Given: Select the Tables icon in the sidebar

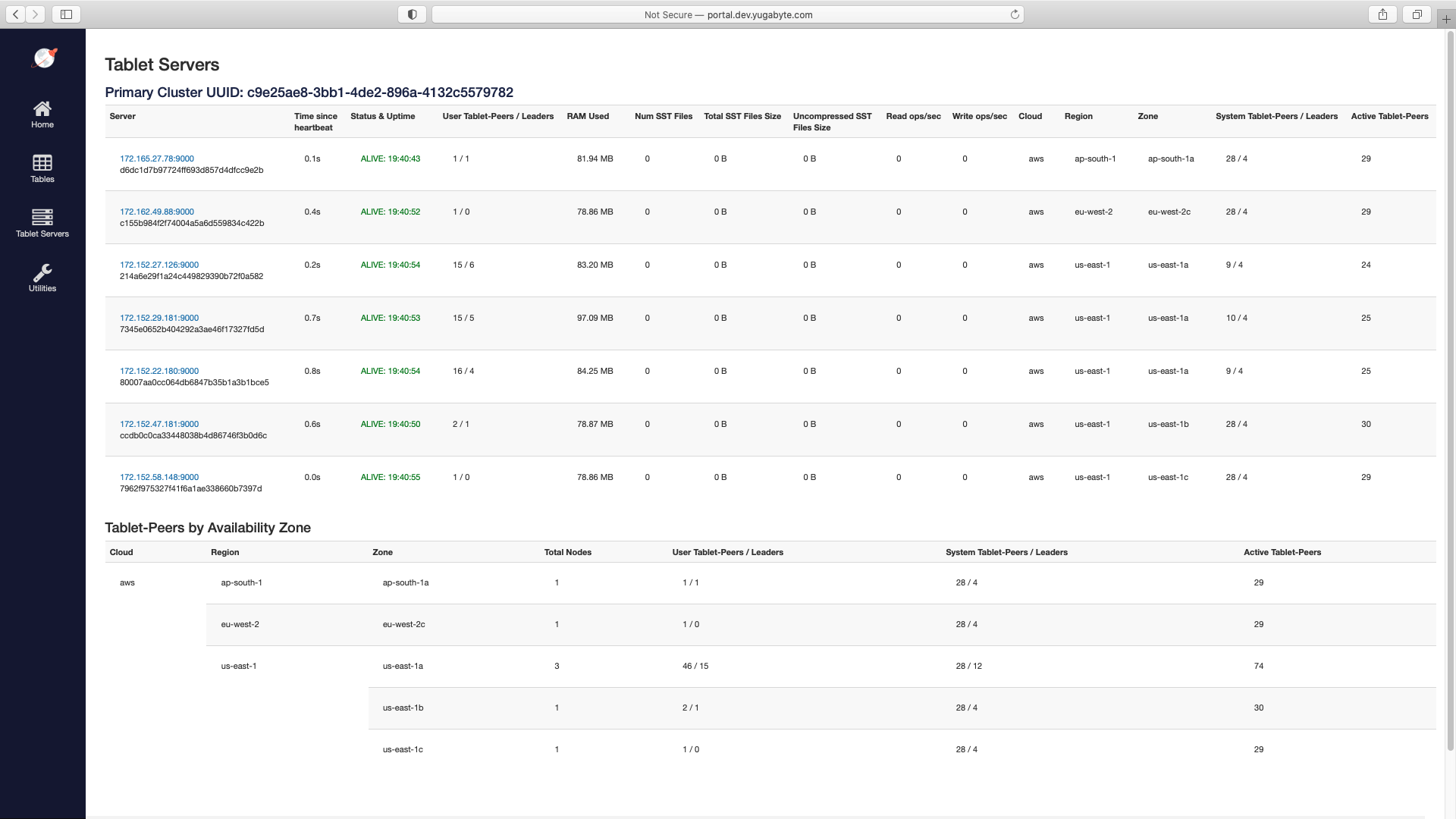Looking at the screenshot, I should (x=42, y=168).
